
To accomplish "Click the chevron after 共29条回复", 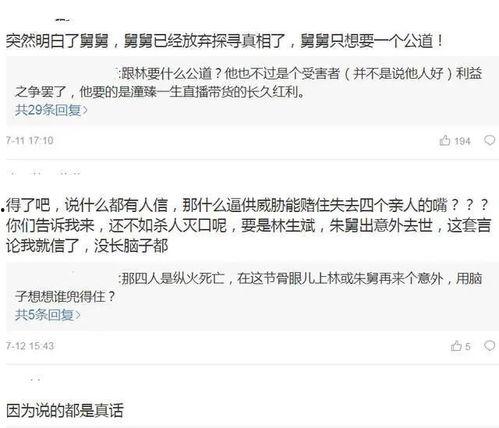I will [x=85, y=110].
